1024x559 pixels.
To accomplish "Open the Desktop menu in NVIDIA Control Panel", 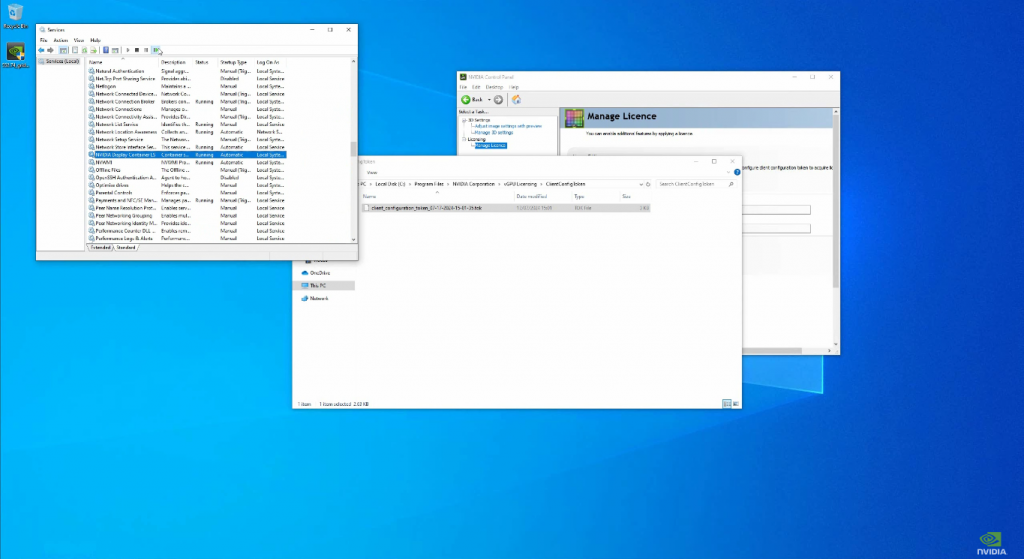I will click(494, 87).
